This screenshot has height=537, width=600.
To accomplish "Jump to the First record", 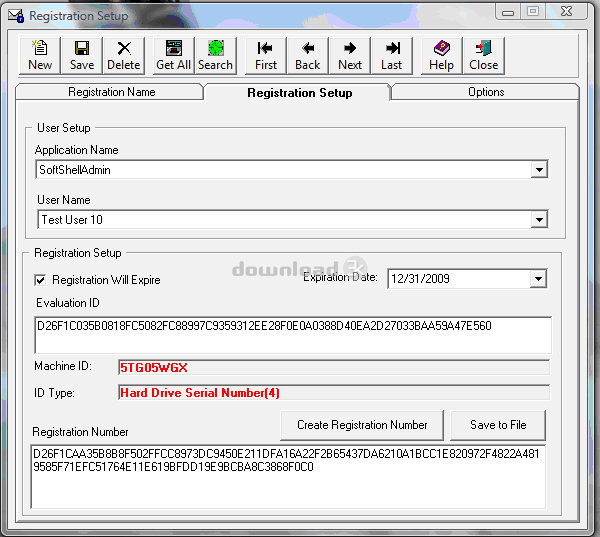I will pos(266,55).
